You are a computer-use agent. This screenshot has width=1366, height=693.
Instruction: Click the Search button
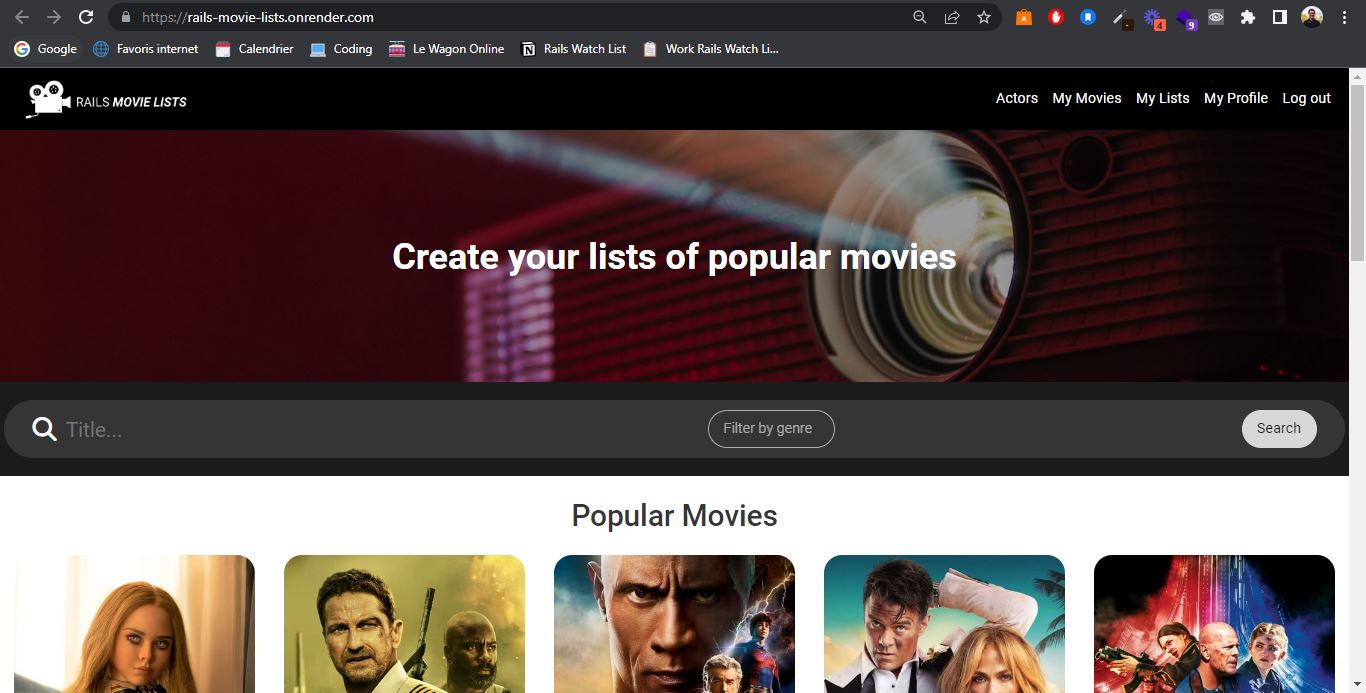coord(1278,428)
